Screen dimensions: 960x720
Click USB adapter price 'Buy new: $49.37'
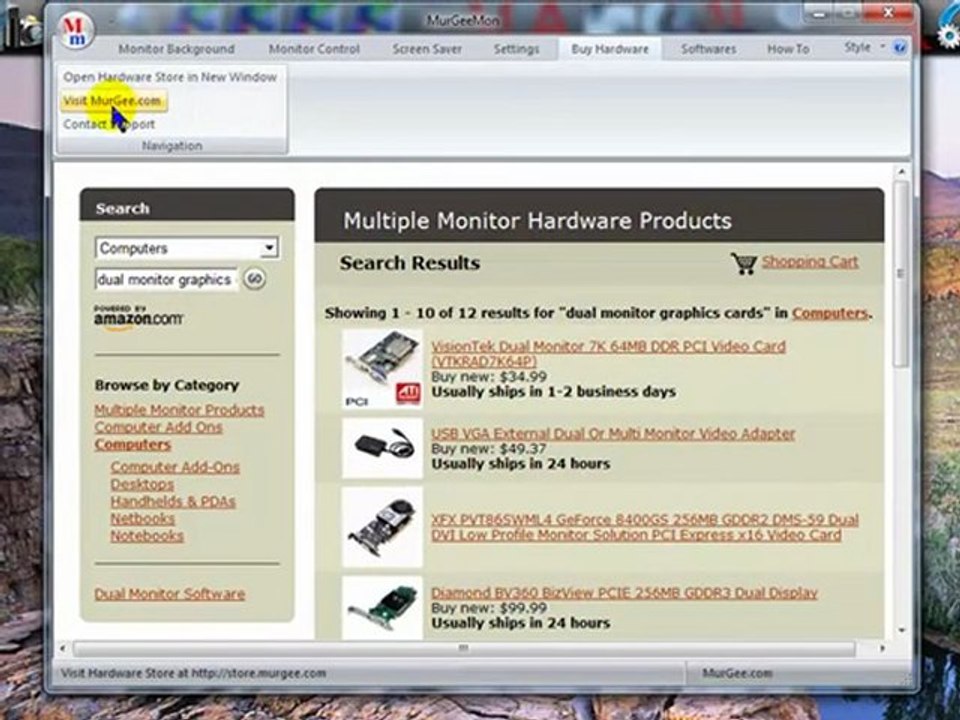(x=489, y=449)
